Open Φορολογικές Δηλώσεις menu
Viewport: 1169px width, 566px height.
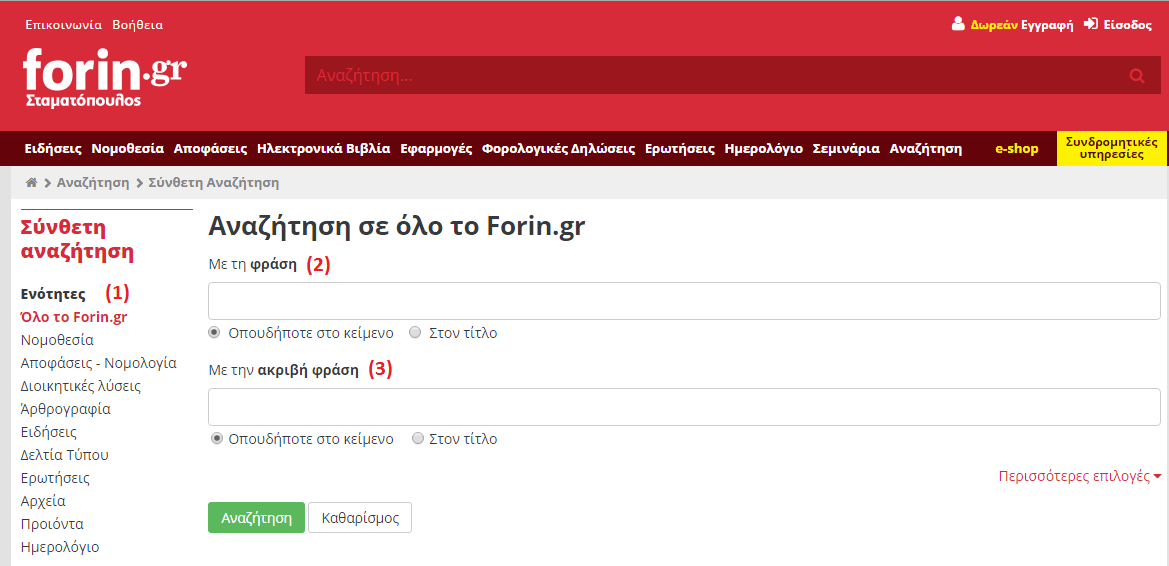pos(559,148)
